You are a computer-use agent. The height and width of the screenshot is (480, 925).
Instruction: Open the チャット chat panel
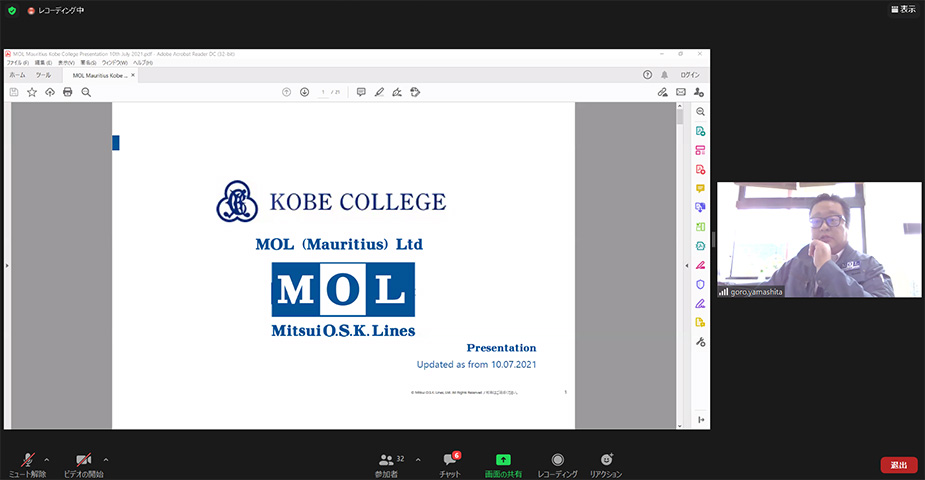click(450, 465)
